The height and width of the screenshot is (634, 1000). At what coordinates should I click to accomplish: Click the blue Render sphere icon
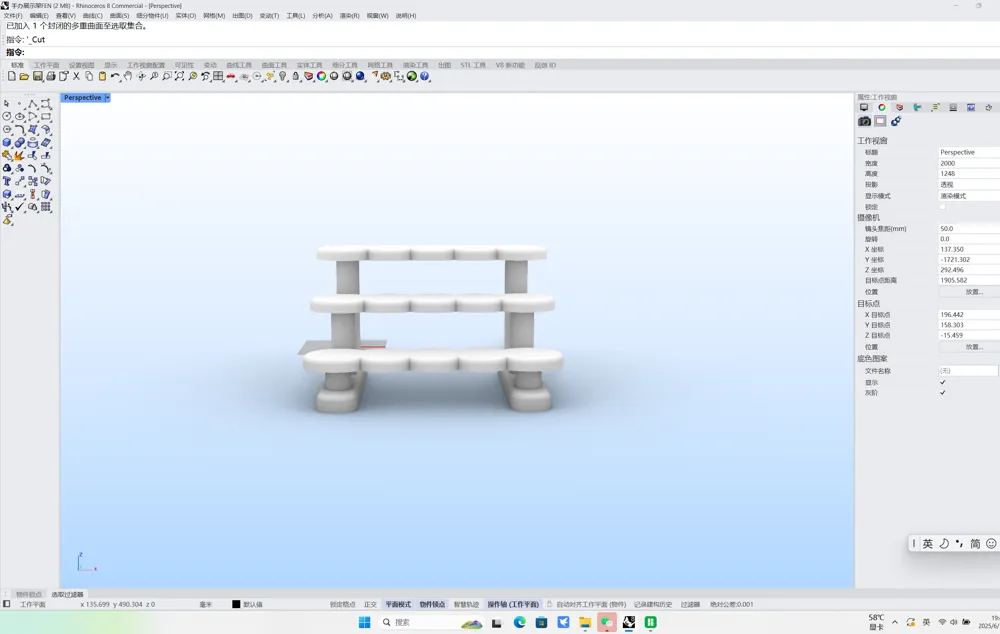click(360, 76)
